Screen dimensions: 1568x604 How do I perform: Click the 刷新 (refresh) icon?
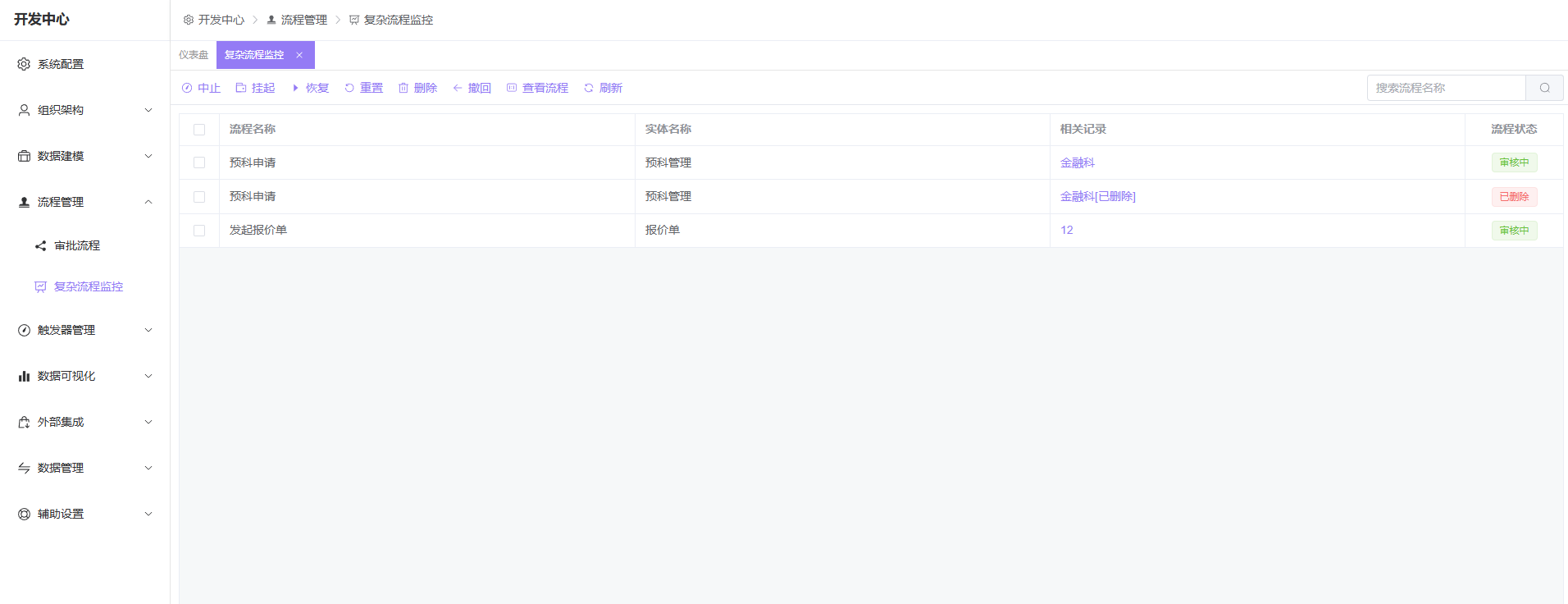point(589,88)
